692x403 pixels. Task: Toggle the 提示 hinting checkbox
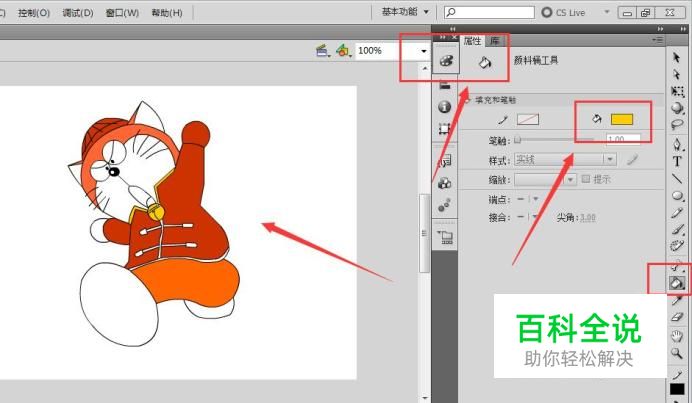click(x=586, y=179)
